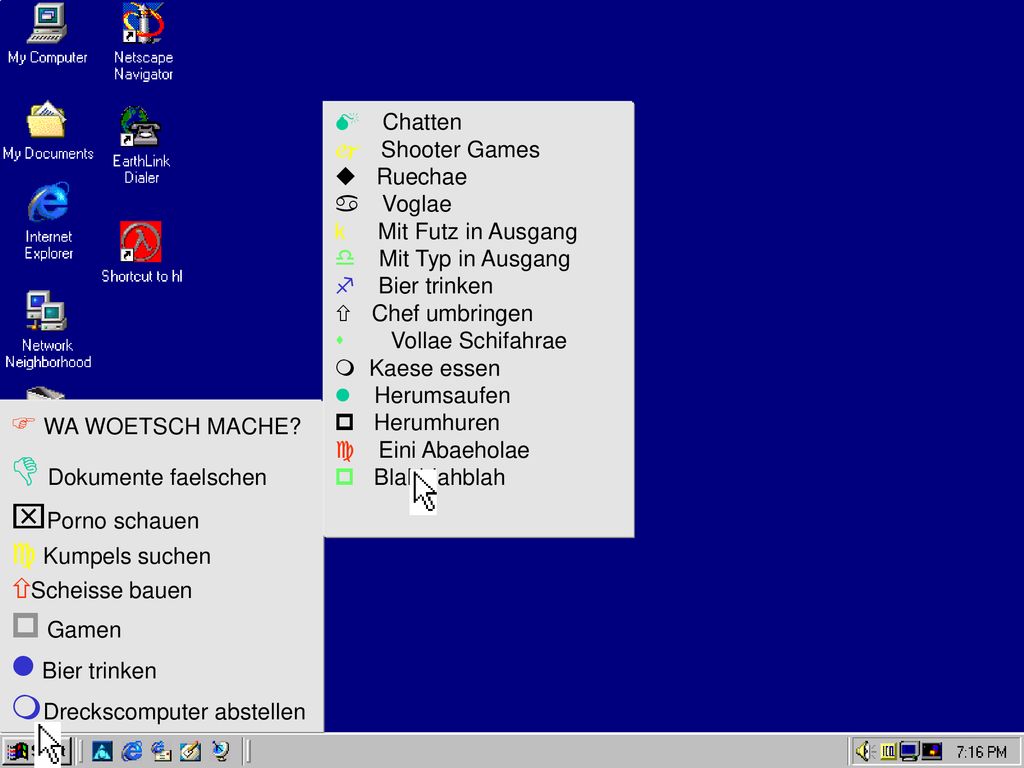The height and width of the screenshot is (768, 1024).
Task: Select Mit Futz in Ausgang
Action: click(x=478, y=231)
